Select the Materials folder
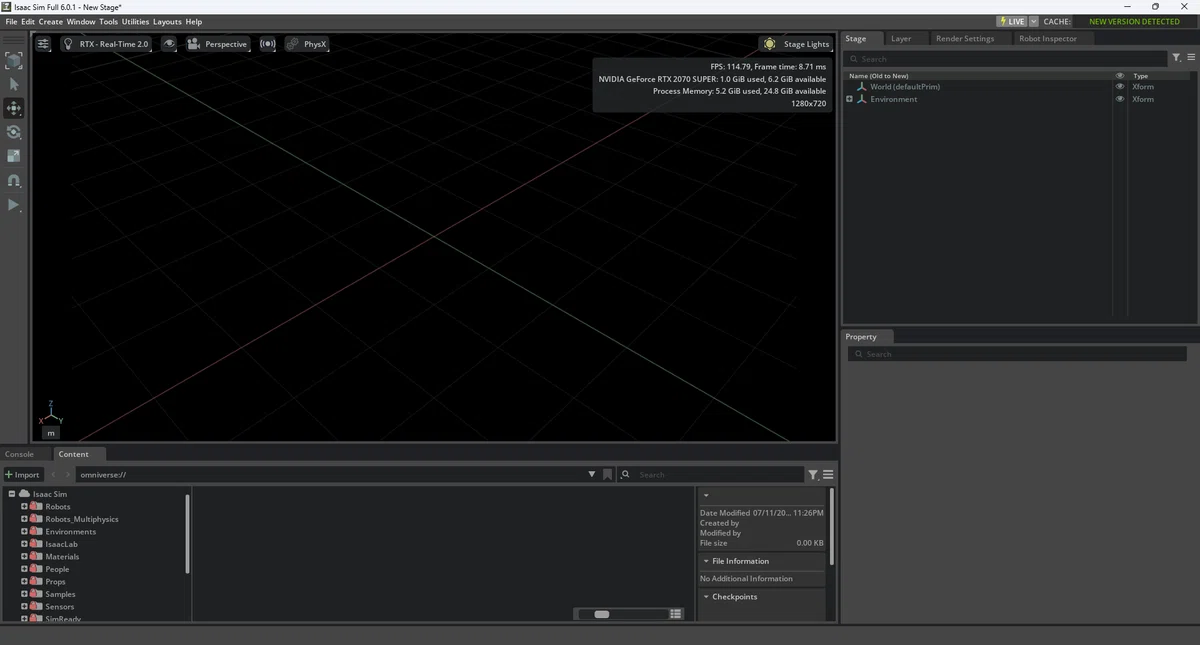 point(62,557)
